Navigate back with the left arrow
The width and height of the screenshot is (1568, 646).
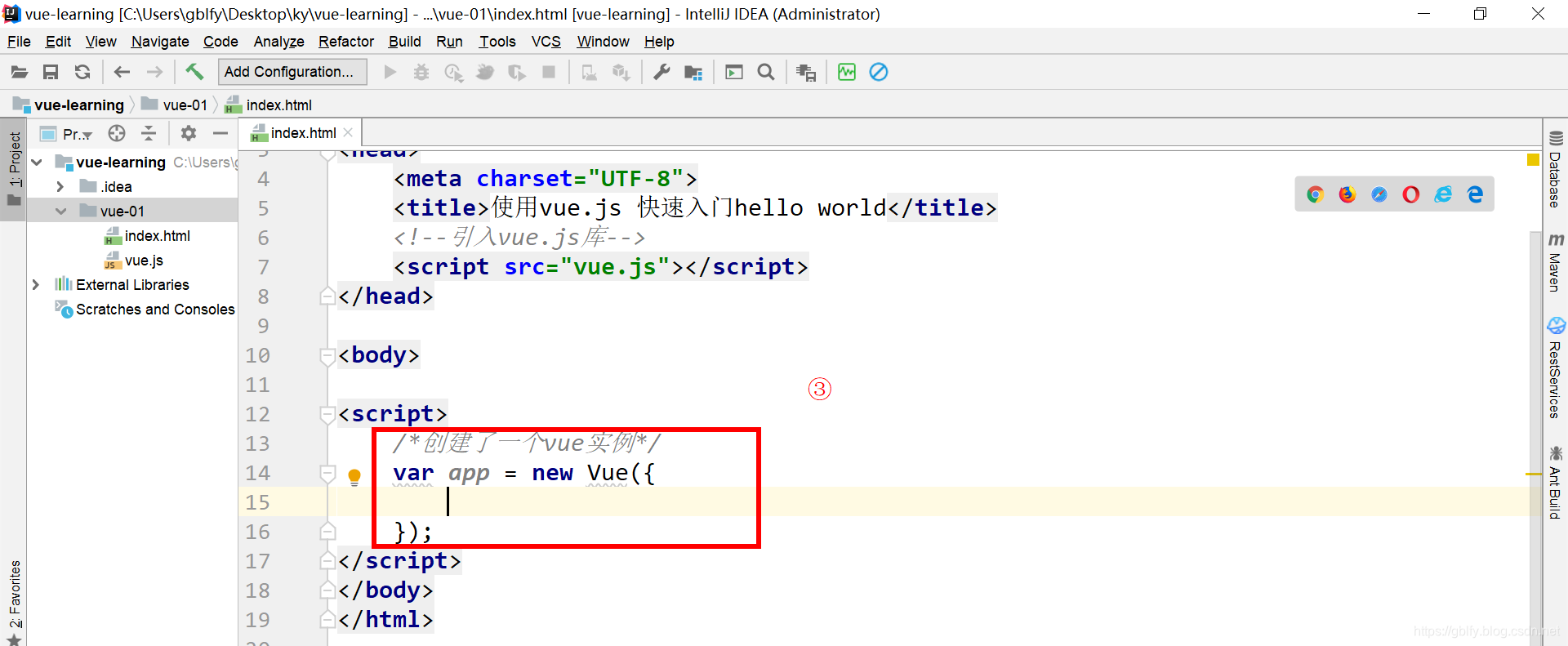pyautogui.click(x=122, y=72)
